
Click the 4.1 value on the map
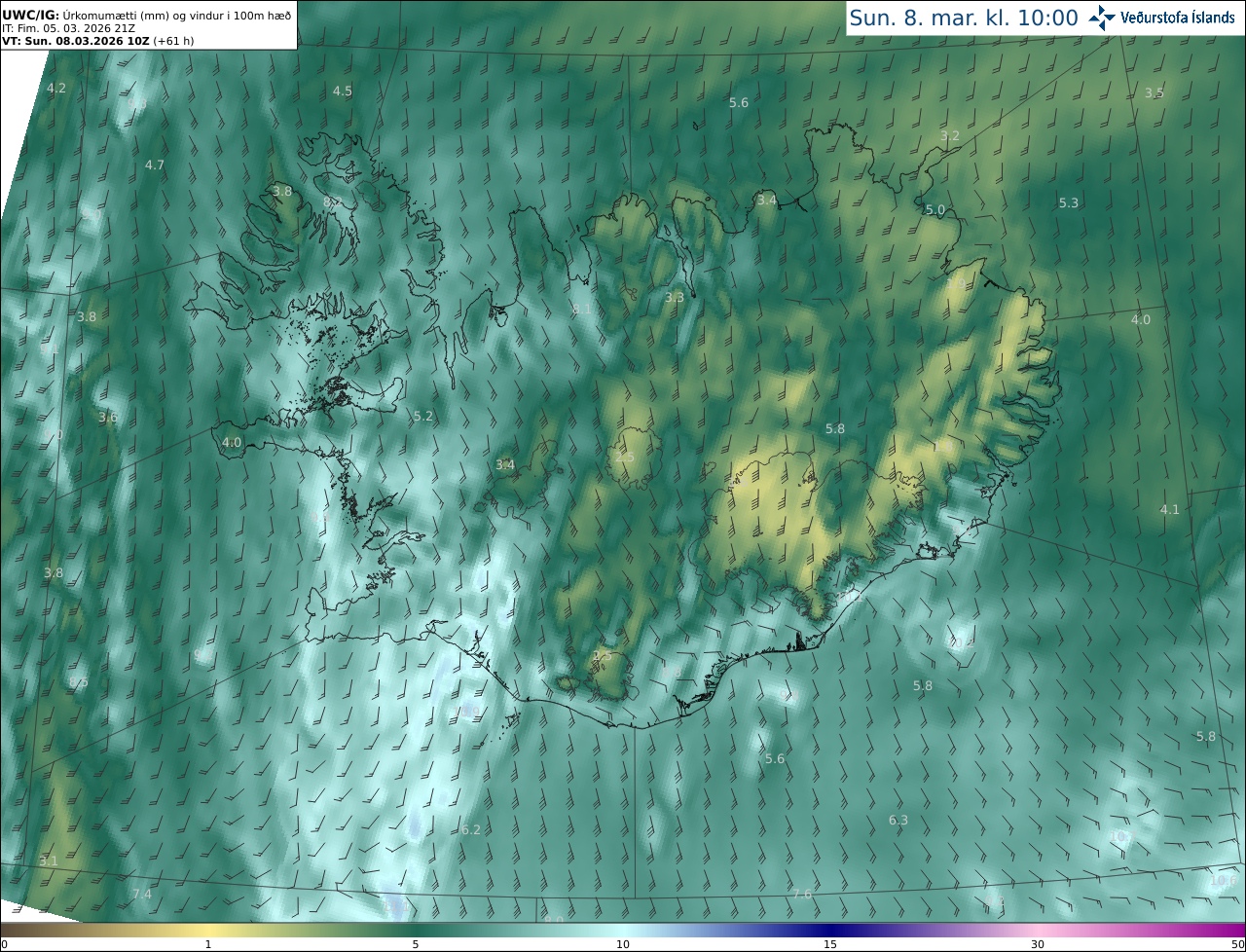click(1169, 510)
